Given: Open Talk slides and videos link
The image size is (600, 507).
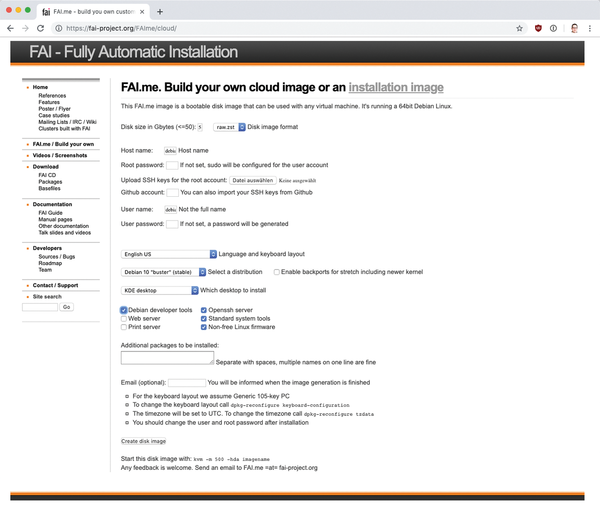Looking at the screenshot, I should (x=65, y=233).
